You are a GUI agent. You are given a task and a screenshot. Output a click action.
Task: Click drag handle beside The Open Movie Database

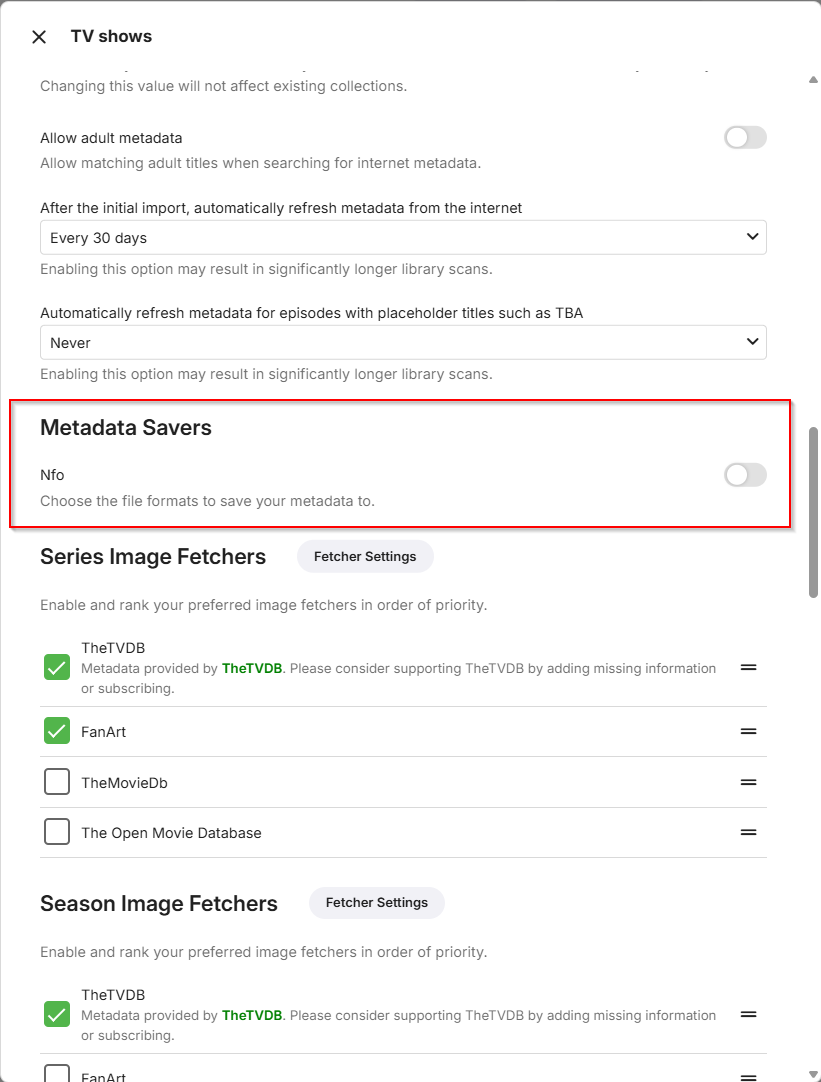tap(748, 832)
